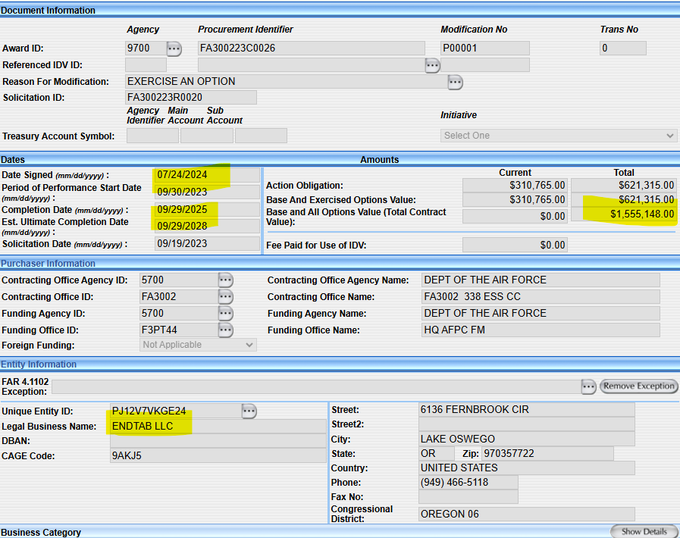Image resolution: width=680 pixels, height=538 pixels.
Task: Expand the Initiative 'Select One' dropdown
Action: tap(558, 136)
